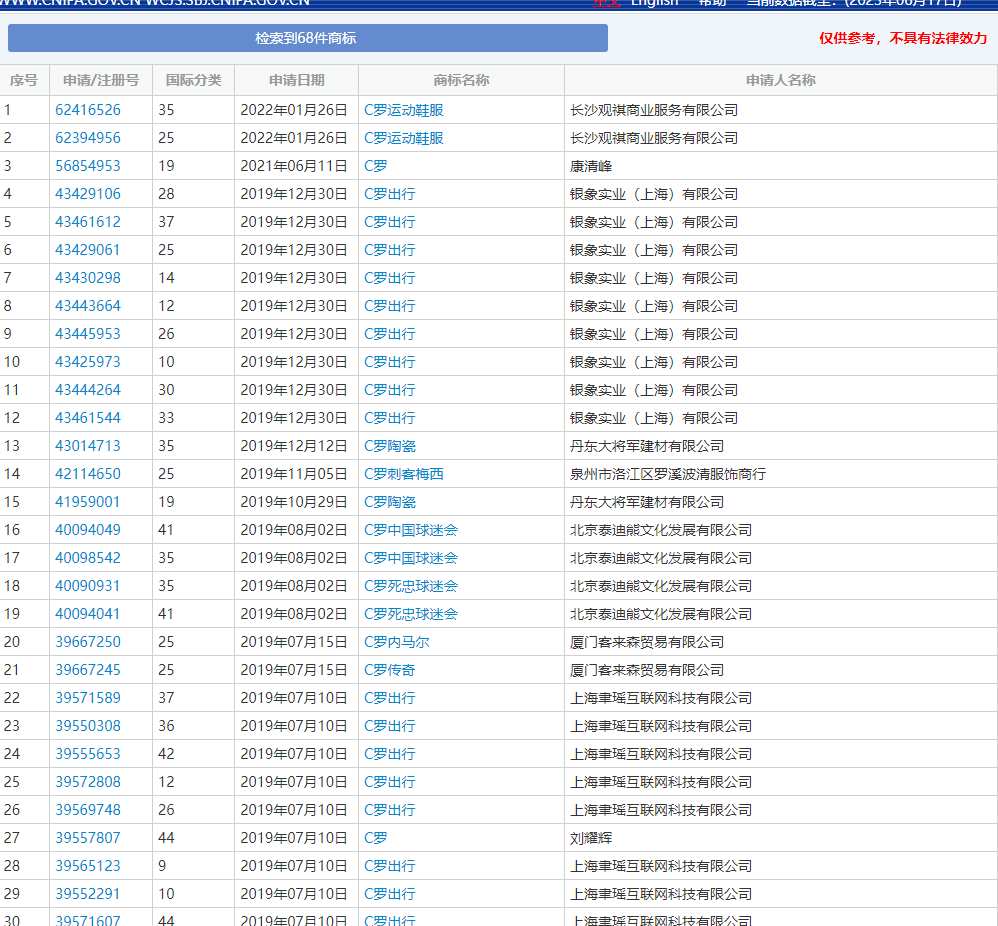
Task: Open registration number 43461612
Action: click(88, 222)
